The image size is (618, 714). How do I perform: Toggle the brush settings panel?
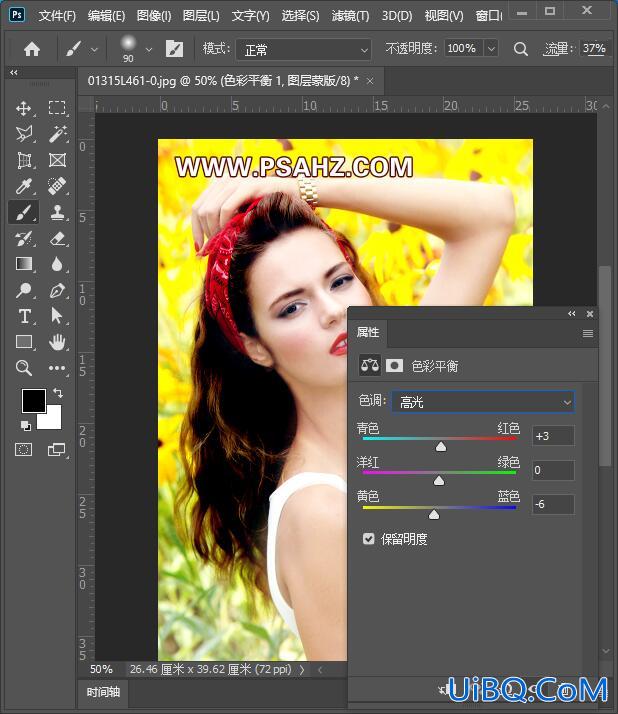coord(174,49)
